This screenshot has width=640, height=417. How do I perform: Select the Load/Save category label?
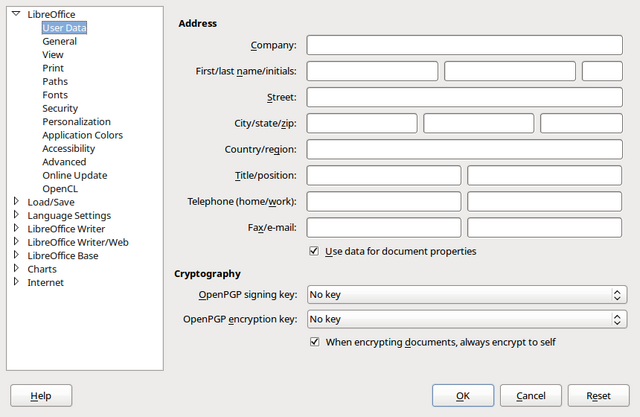pos(51,202)
